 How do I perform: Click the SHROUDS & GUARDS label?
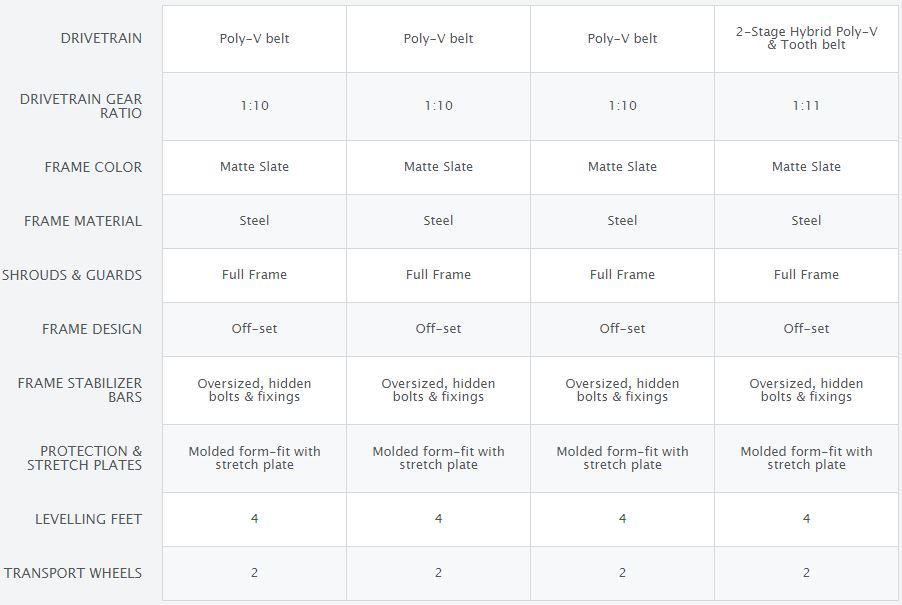(72, 275)
